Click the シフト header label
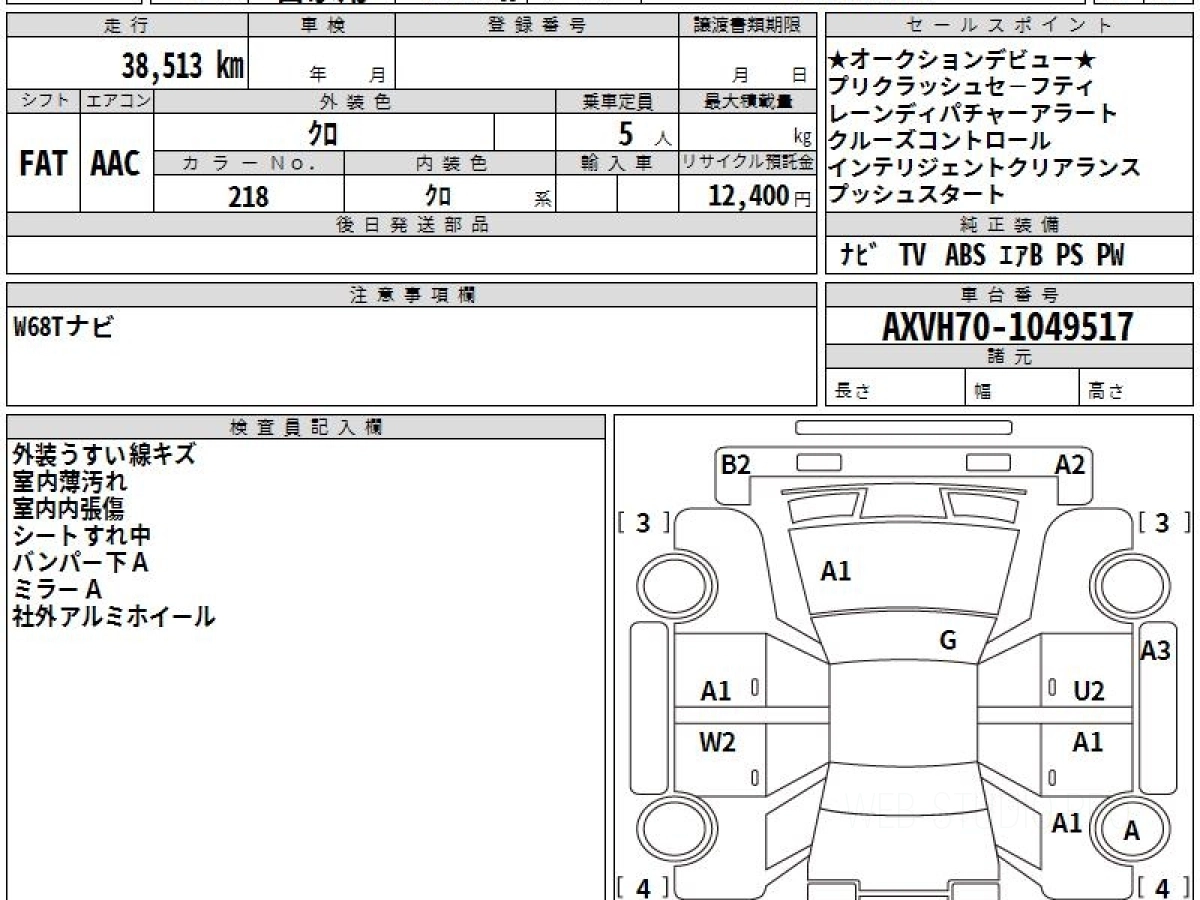The height and width of the screenshot is (900, 1200). pyautogui.click(x=43, y=101)
